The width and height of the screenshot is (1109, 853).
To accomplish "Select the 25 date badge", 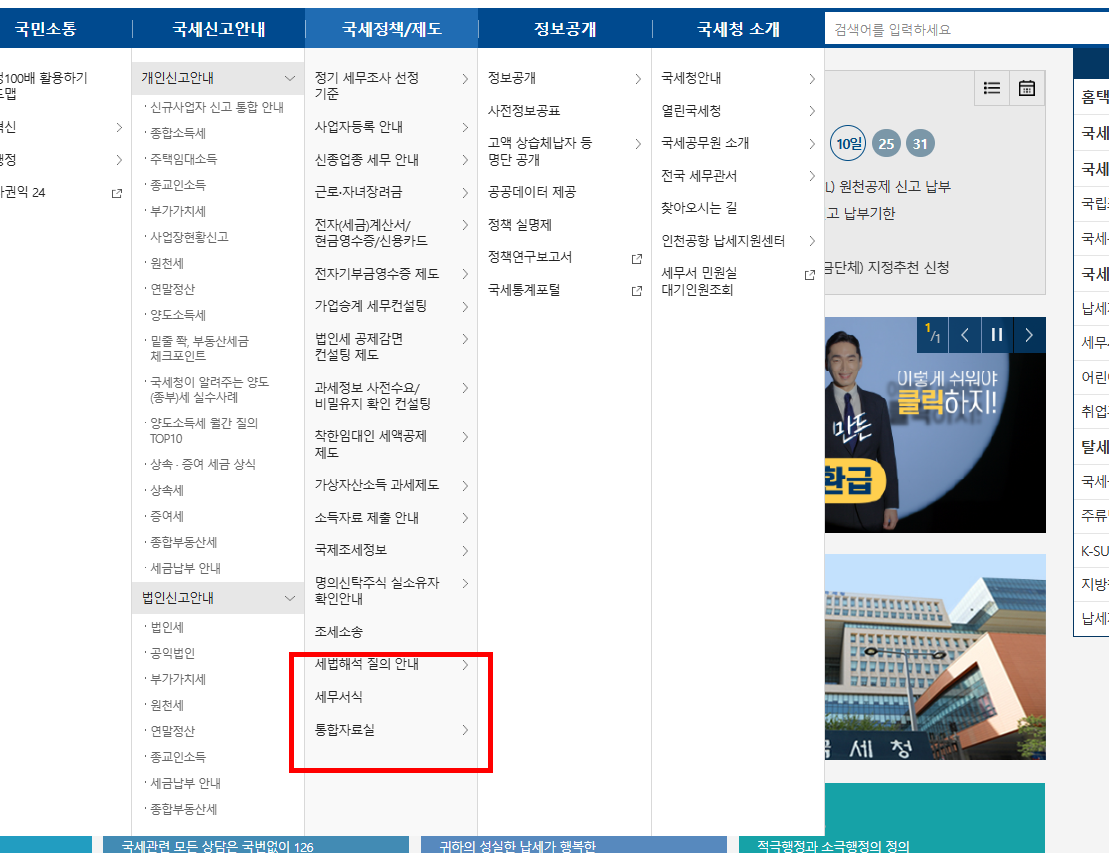I will tap(886, 143).
